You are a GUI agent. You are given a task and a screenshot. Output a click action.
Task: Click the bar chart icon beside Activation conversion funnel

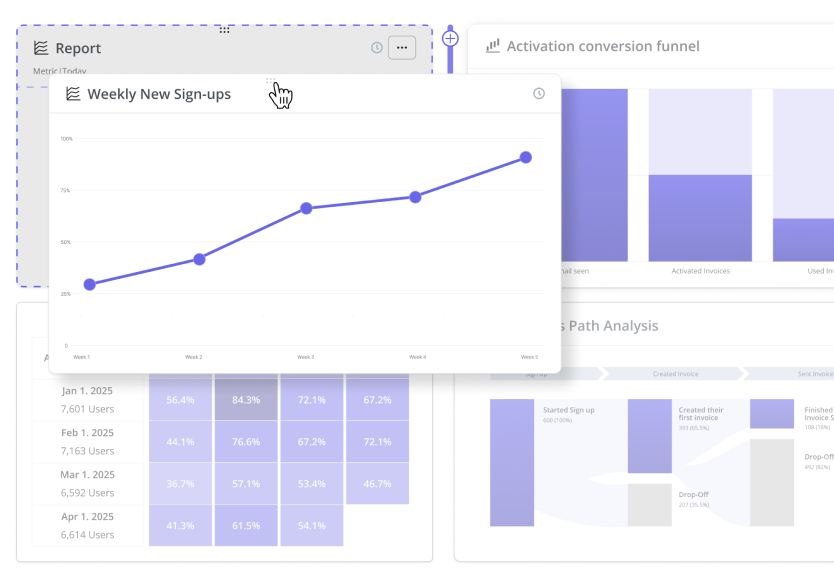click(492, 46)
